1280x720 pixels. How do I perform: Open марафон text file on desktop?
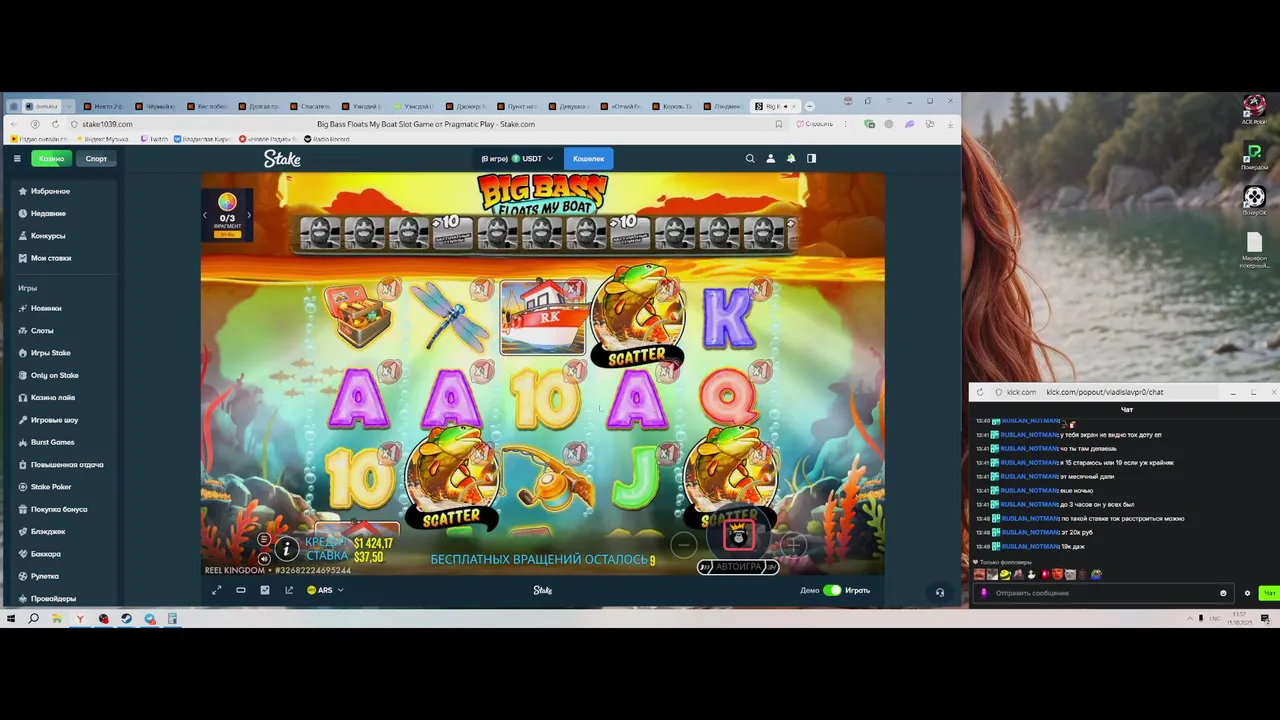[1254, 250]
